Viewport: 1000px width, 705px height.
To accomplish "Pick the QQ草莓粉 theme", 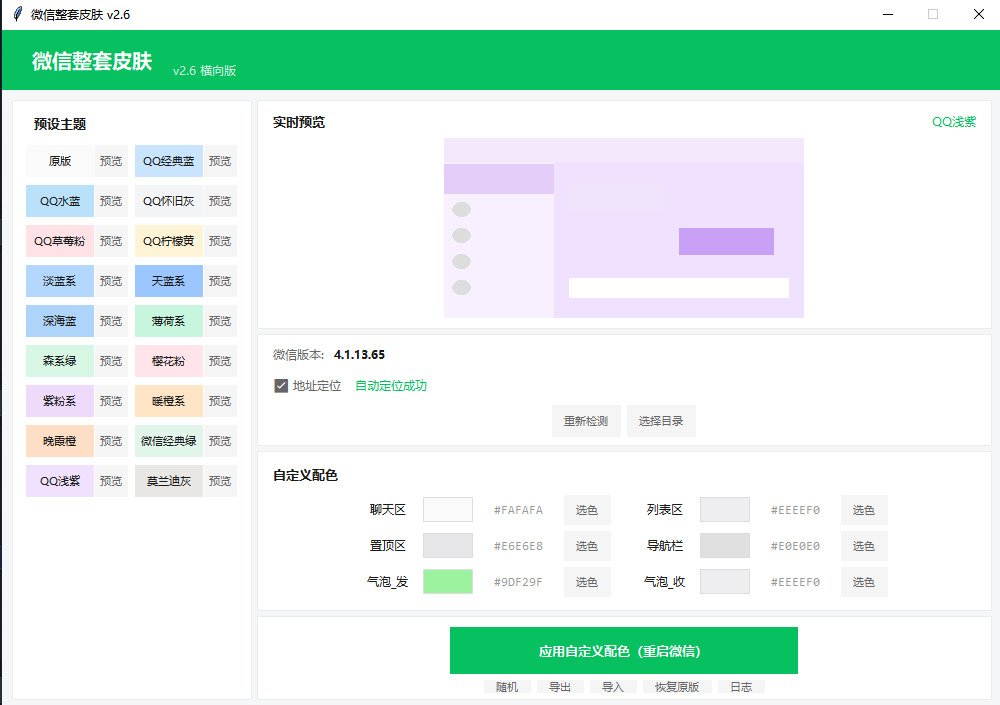I will tap(60, 241).
